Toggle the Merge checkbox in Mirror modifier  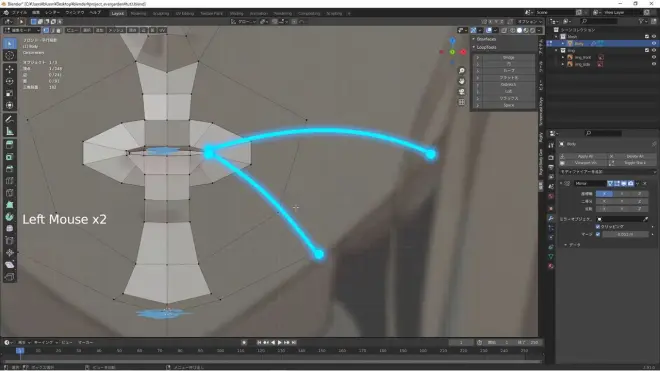[x=598, y=234]
